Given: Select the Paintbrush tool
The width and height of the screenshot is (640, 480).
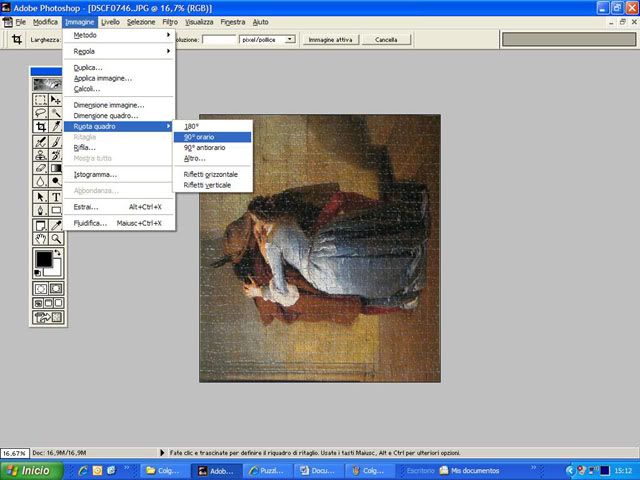Looking at the screenshot, I should [56, 142].
